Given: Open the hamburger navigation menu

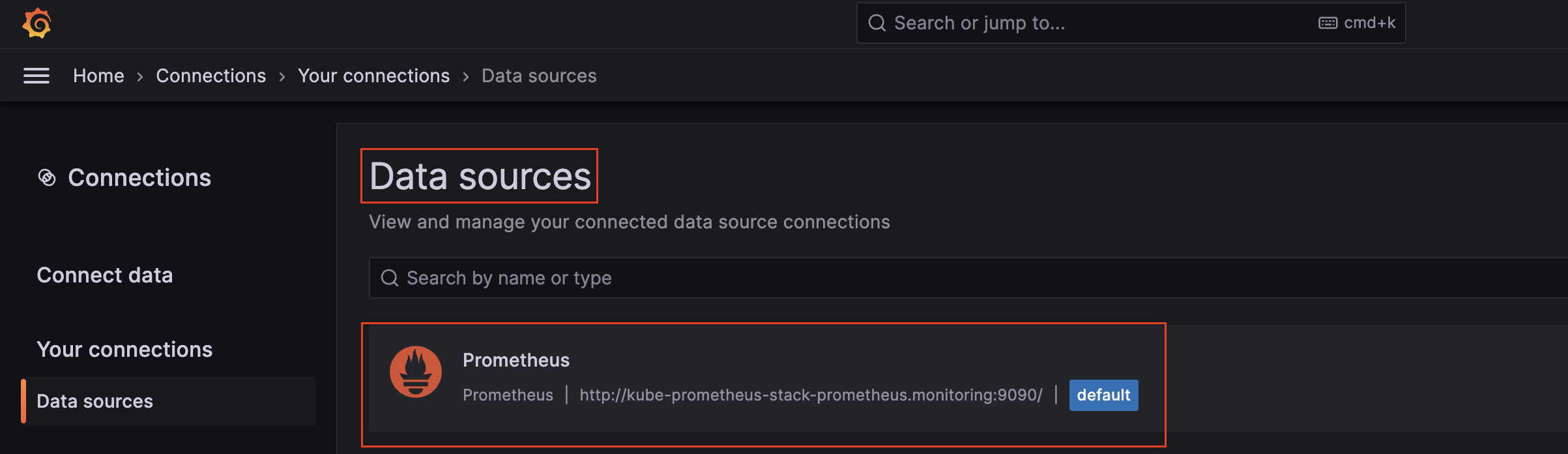Looking at the screenshot, I should pyautogui.click(x=36, y=76).
